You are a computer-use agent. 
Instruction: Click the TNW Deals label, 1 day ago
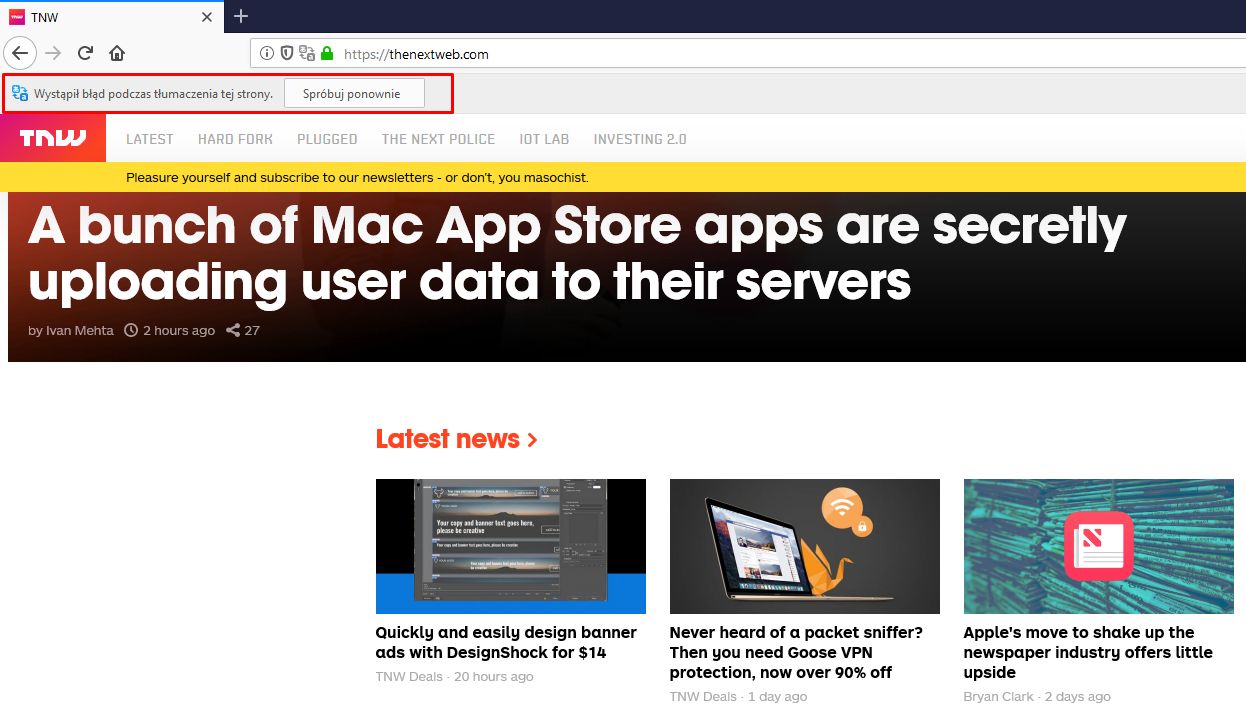point(703,697)
